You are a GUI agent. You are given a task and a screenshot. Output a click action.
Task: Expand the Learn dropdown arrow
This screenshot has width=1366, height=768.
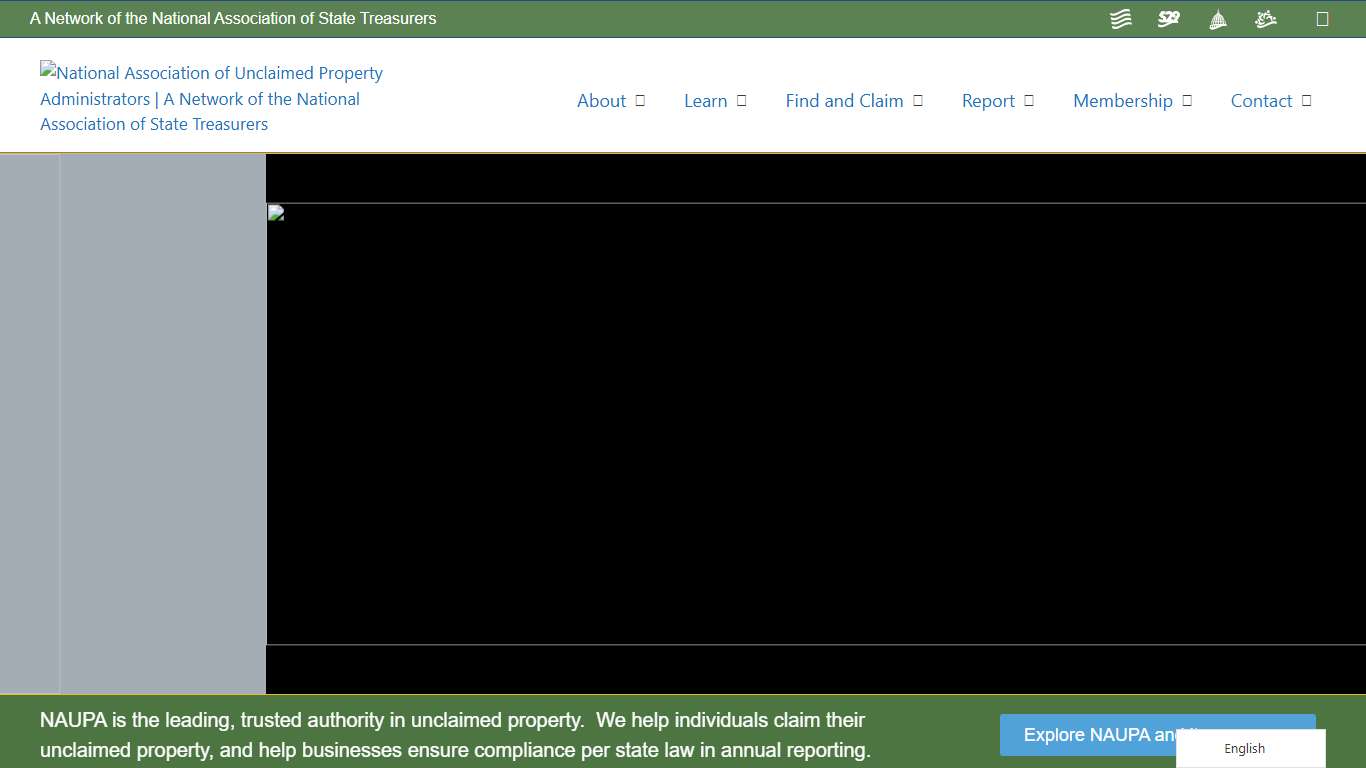pos(740,100)
